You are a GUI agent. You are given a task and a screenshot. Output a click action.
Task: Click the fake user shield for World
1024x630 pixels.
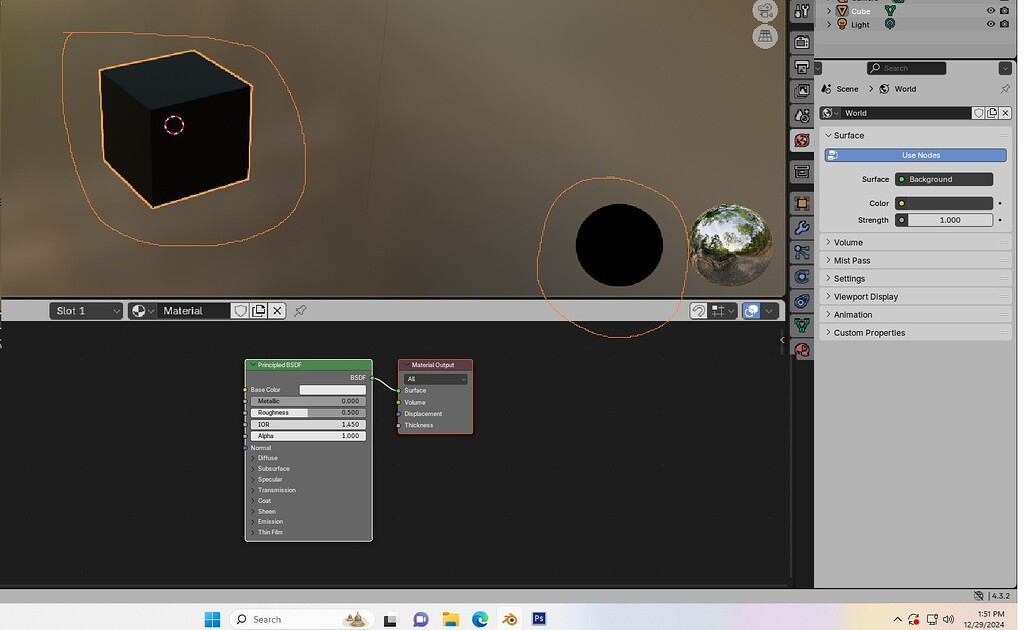(x=978, y=113)
